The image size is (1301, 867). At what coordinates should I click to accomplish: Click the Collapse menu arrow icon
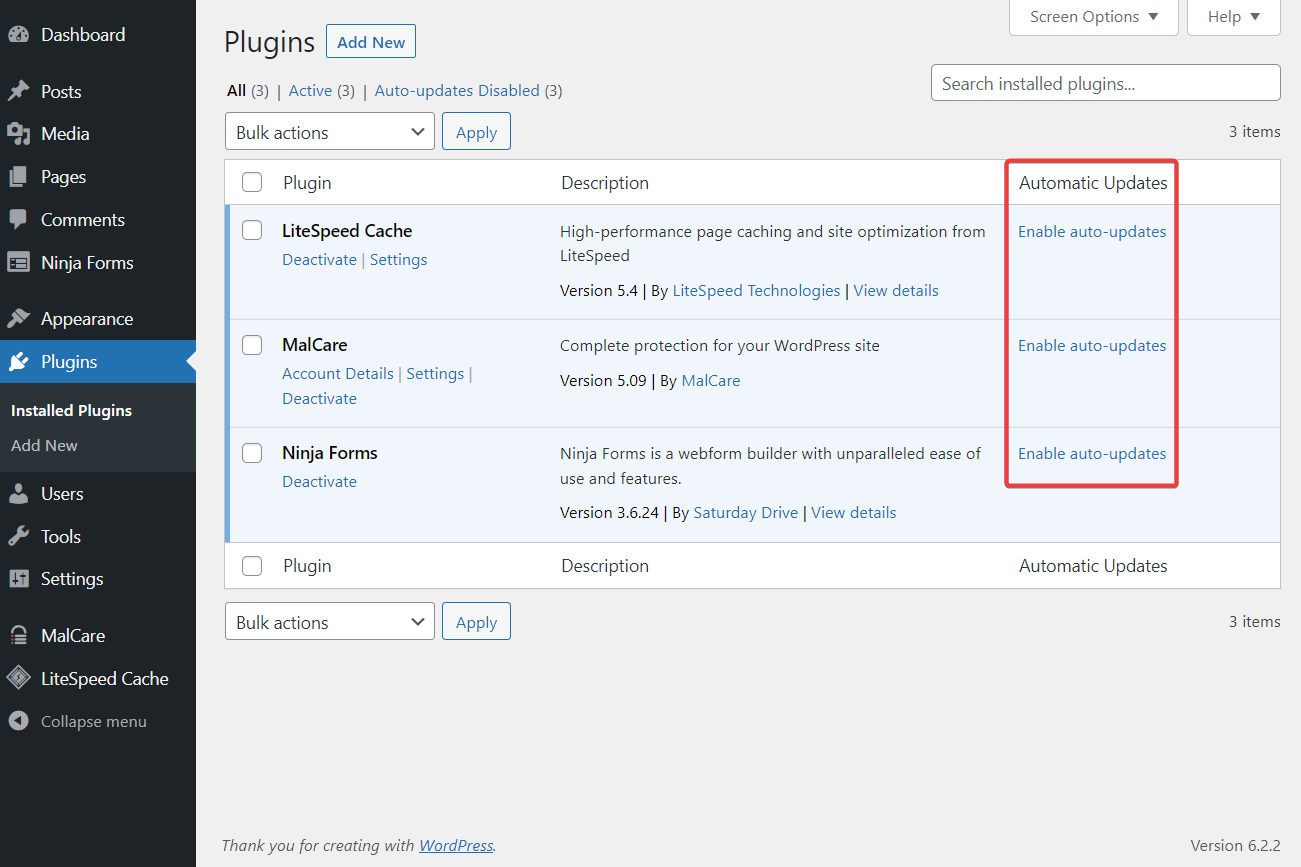click(19, 721)
